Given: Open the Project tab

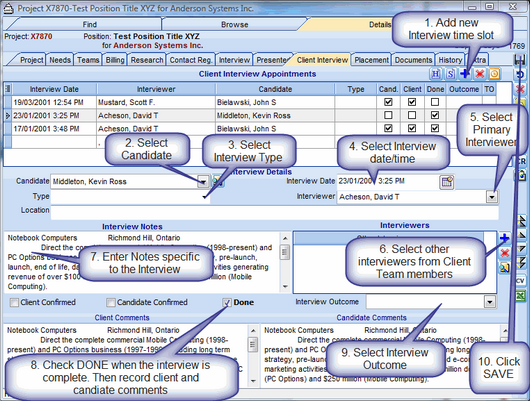Looking at the screenshot, I should pos(31,60).
